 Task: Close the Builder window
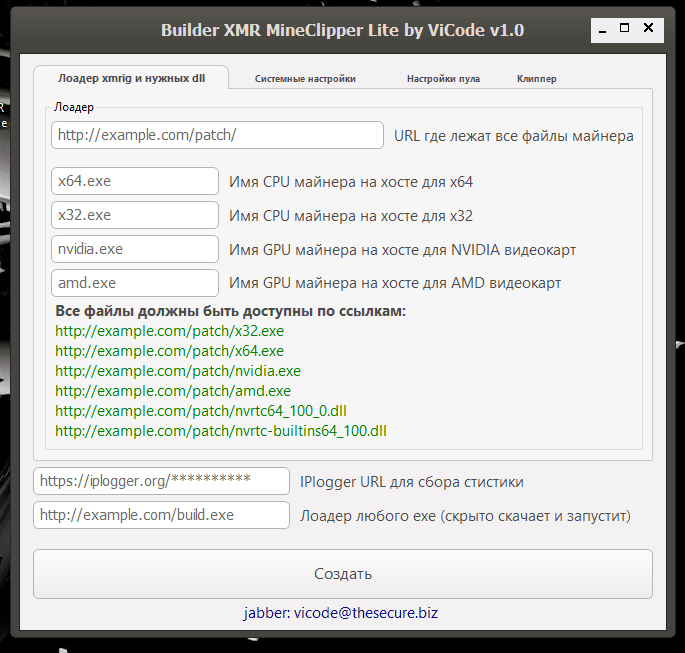[x=648, y=28]
